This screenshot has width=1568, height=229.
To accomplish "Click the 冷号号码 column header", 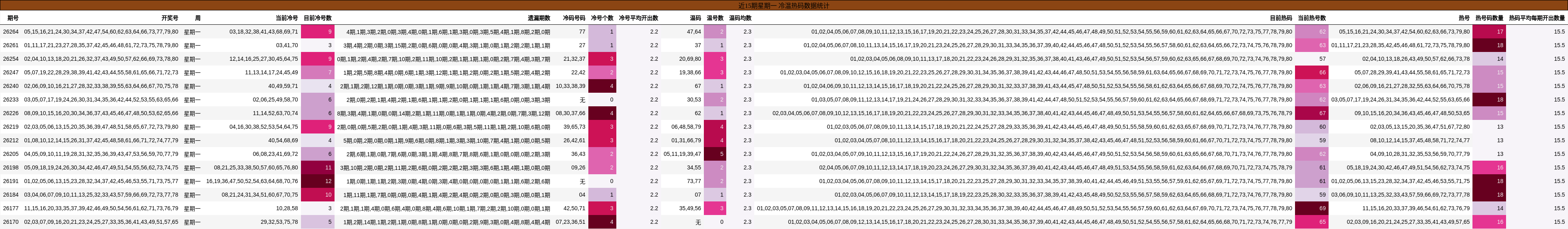I will 574,18.
